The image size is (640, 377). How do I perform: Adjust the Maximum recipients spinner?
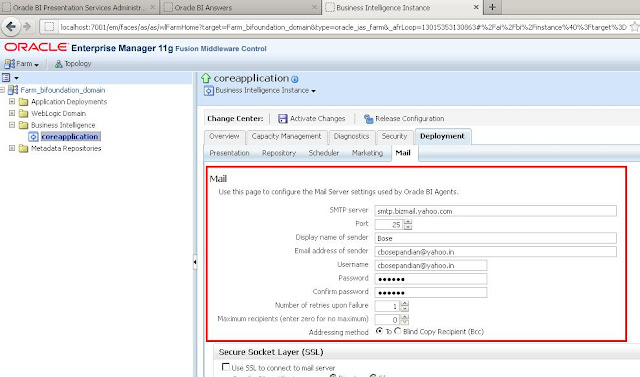click(404, 319)
